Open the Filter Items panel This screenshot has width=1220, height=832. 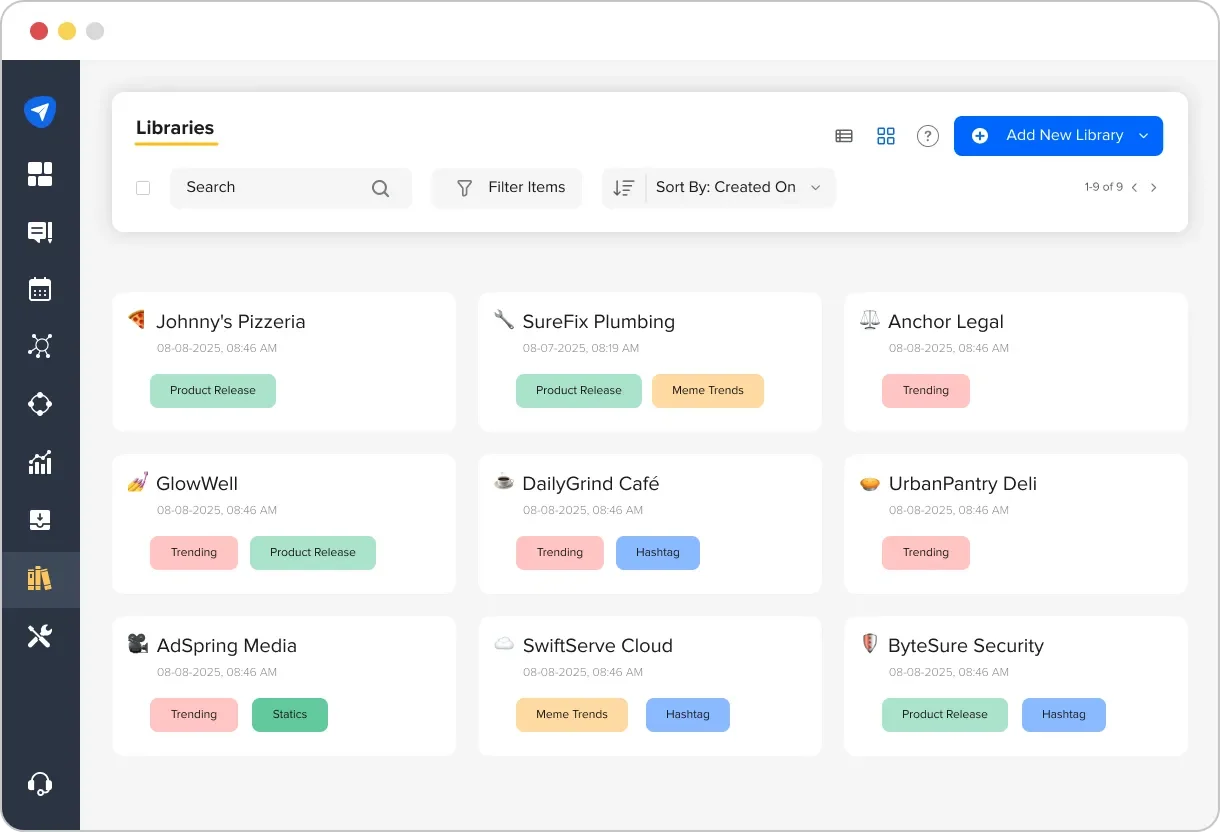click(x=506, y=187)
